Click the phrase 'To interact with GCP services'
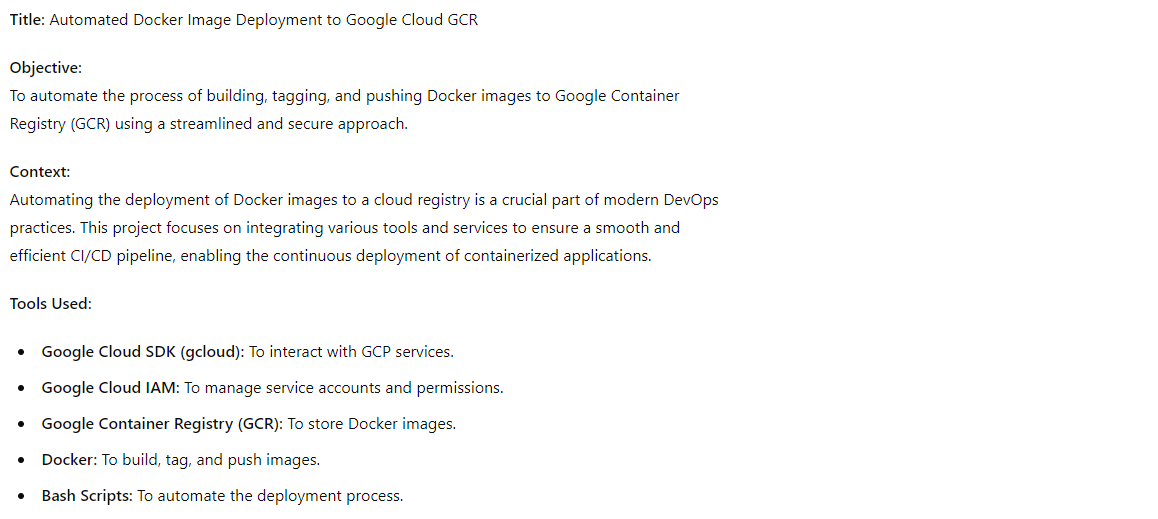 pyautogui.click(x=351, y=352)
